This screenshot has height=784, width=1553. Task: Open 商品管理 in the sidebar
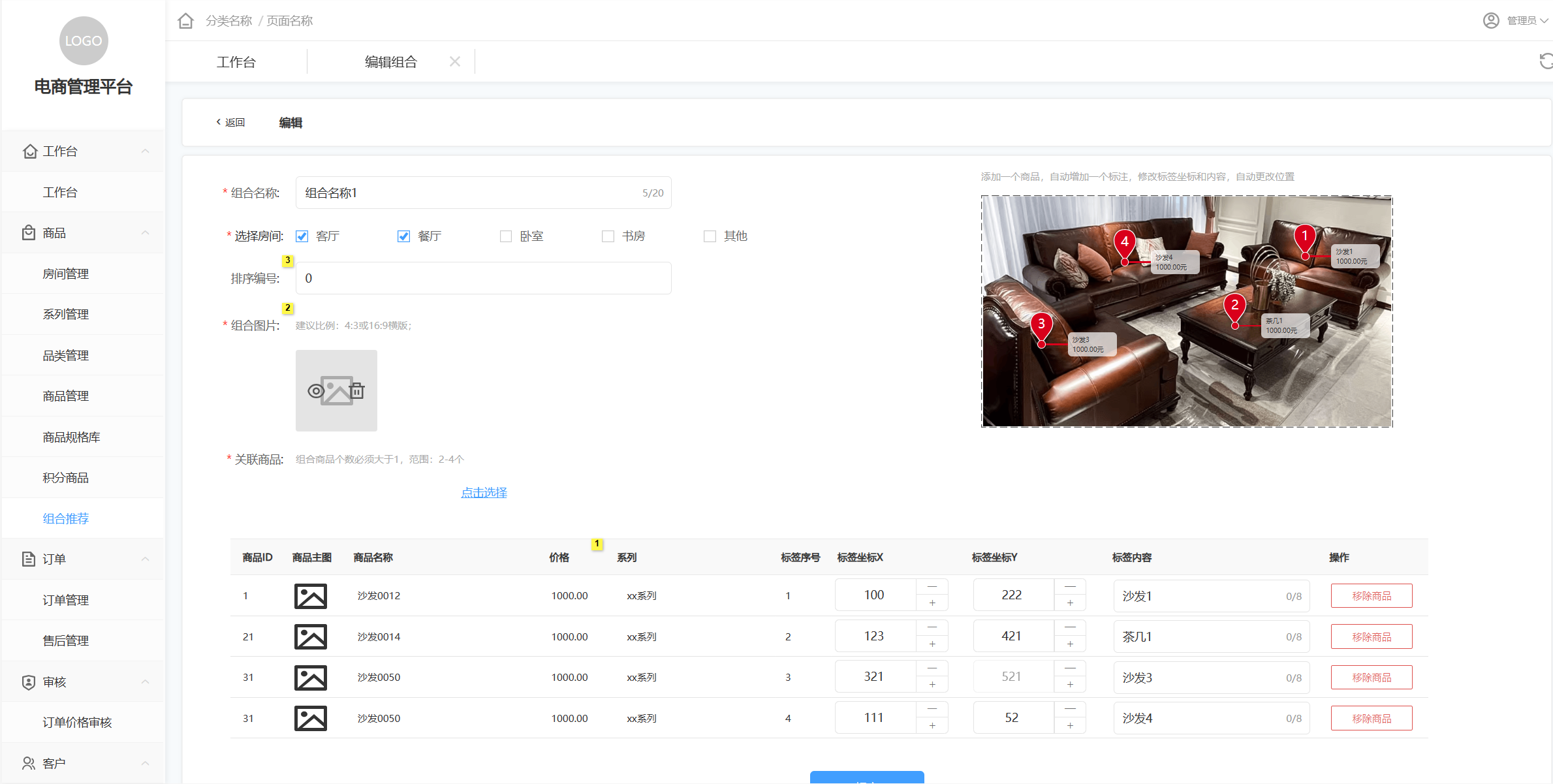(x=65, y=396)
